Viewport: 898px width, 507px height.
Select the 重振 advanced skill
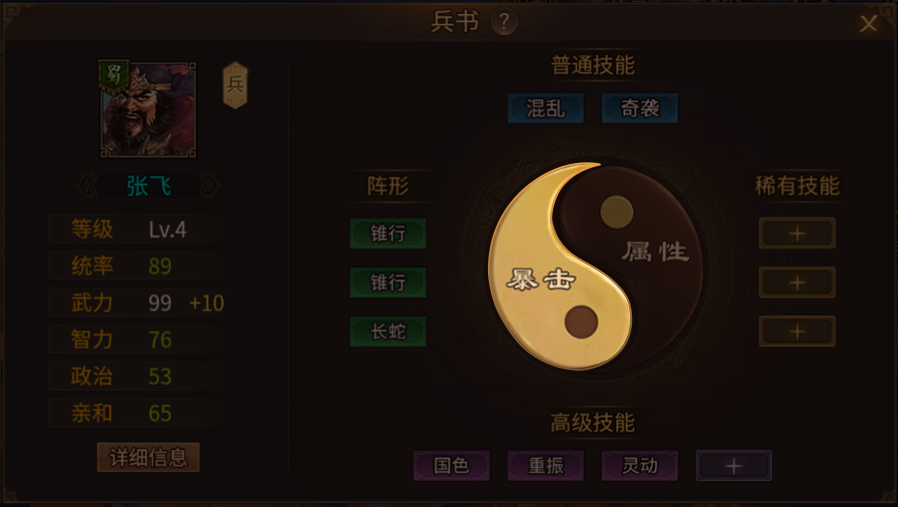(x=546, y=466)
